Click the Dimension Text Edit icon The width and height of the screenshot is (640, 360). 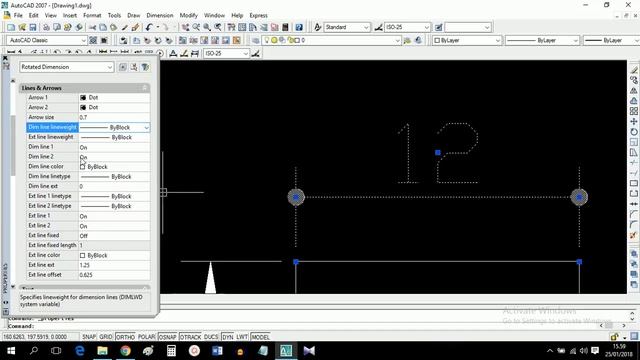184,53
